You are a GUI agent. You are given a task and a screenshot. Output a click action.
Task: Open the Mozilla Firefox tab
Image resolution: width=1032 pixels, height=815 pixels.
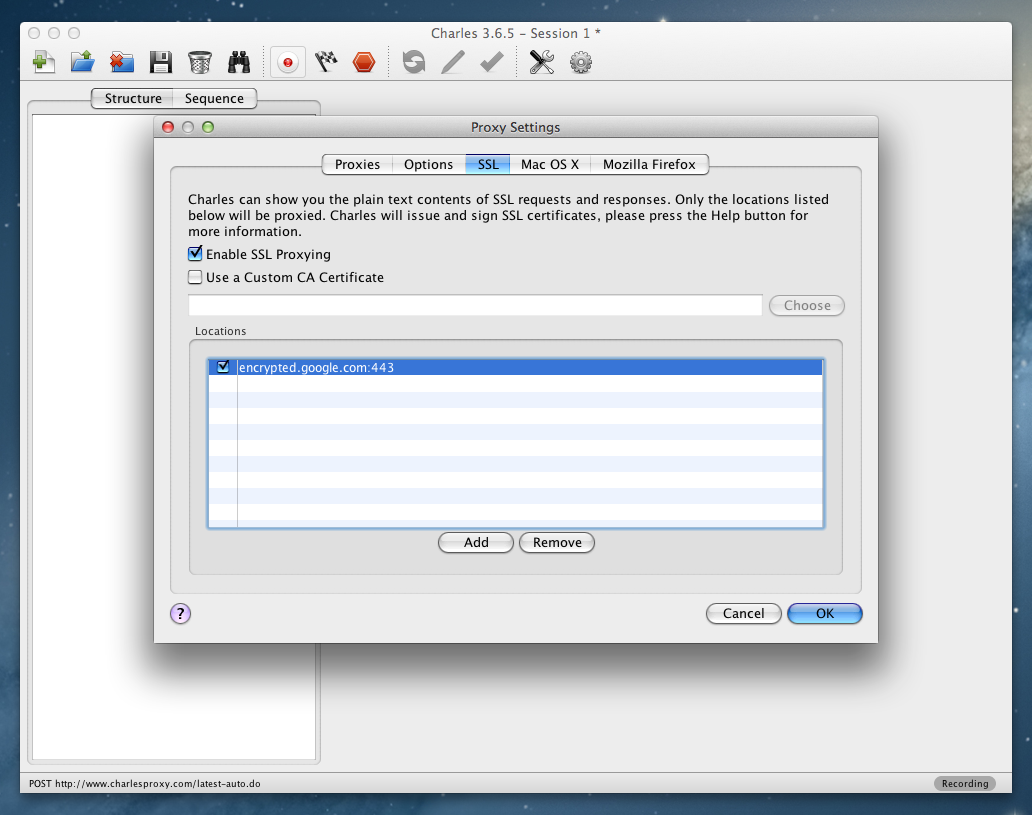coord(649,165)
